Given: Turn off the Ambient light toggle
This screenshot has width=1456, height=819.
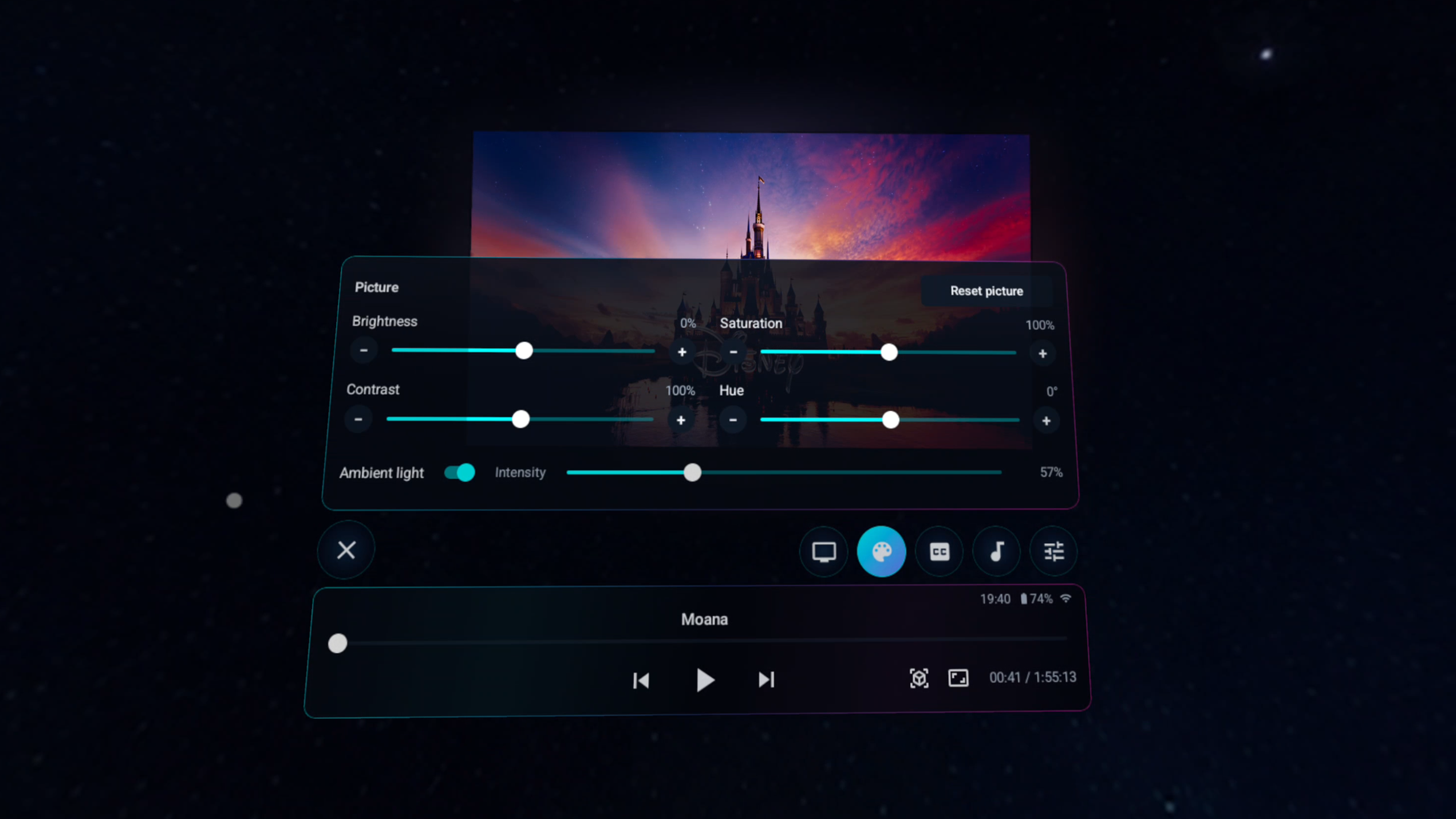Looking at the screenshot, I should pyautogui.click(x=460, y=472).
